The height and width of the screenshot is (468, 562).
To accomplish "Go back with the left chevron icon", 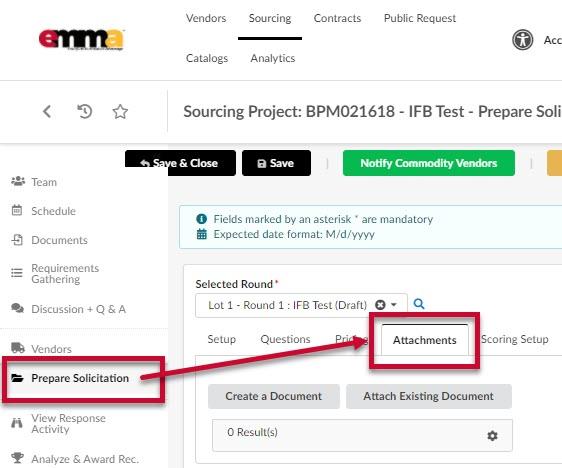I will point(47,111).
